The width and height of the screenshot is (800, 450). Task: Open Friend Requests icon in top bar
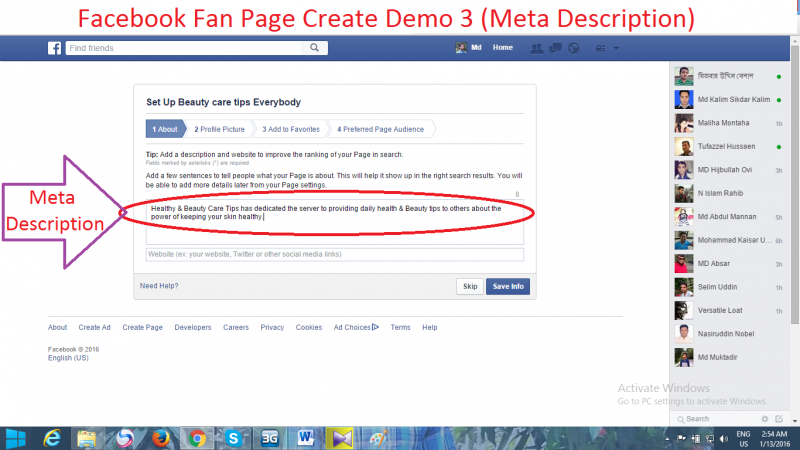[536, 48]
